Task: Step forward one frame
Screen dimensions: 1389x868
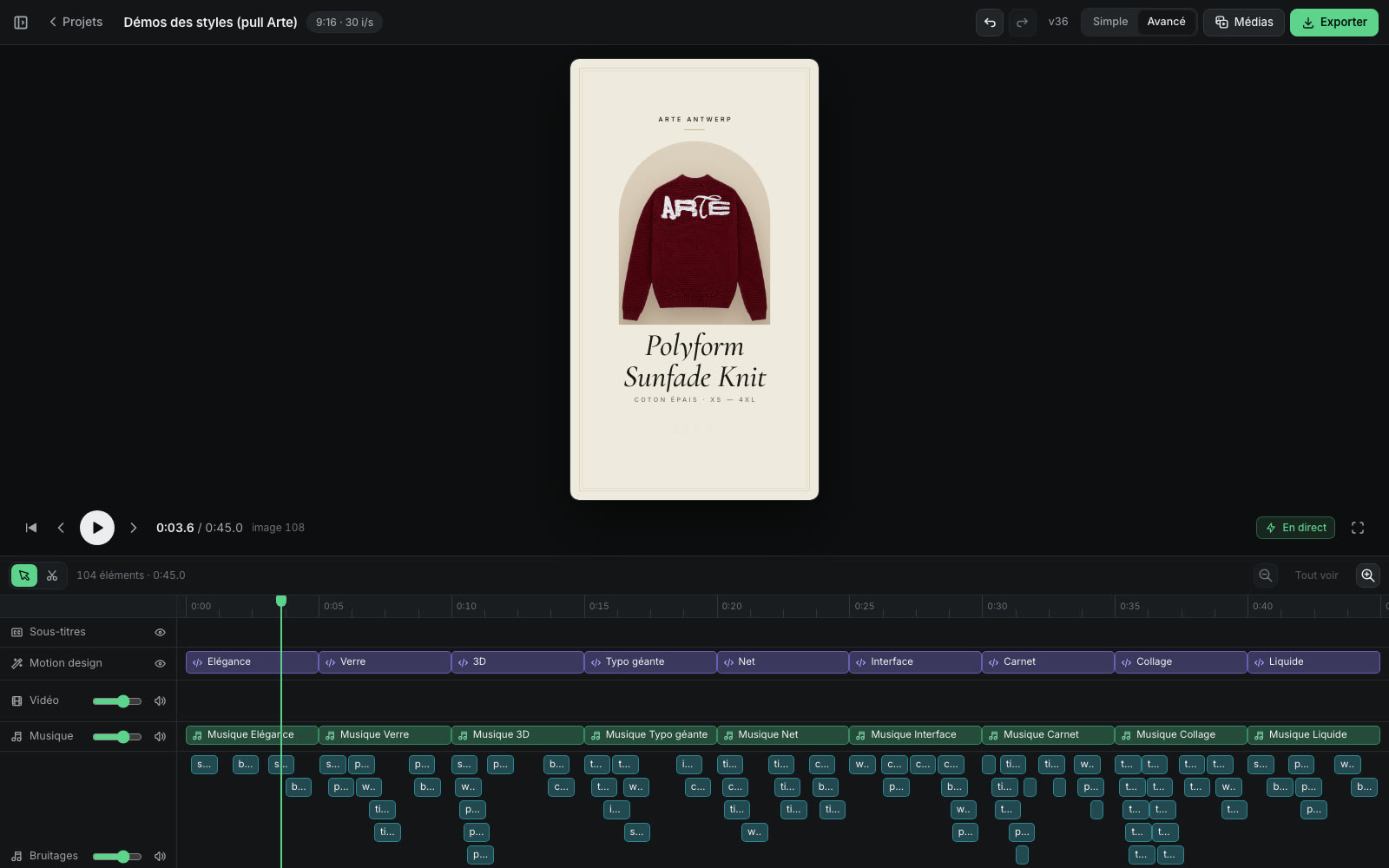Action: (133, 528)
